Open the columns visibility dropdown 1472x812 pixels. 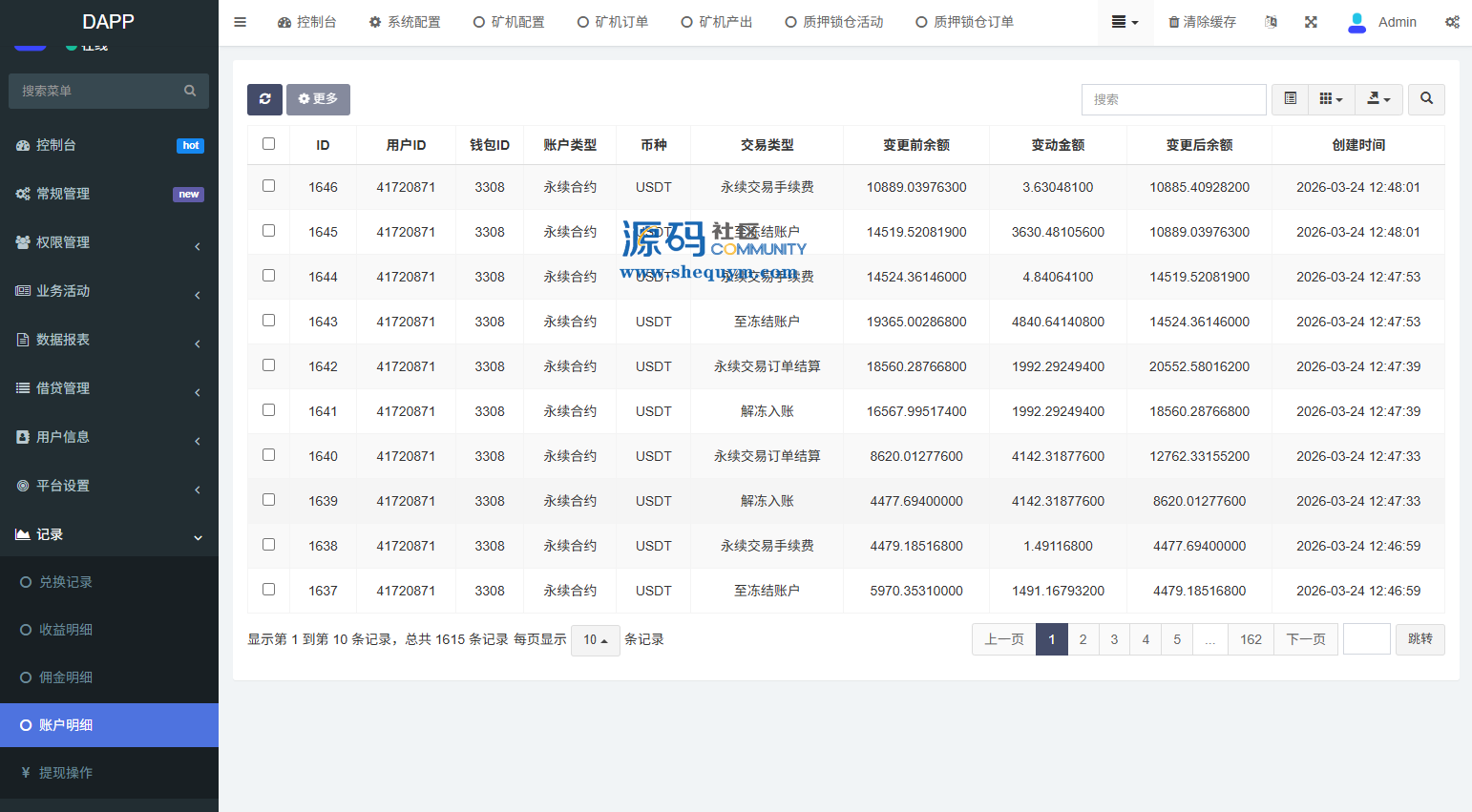pyautogui.click(x=1331, y=99)
